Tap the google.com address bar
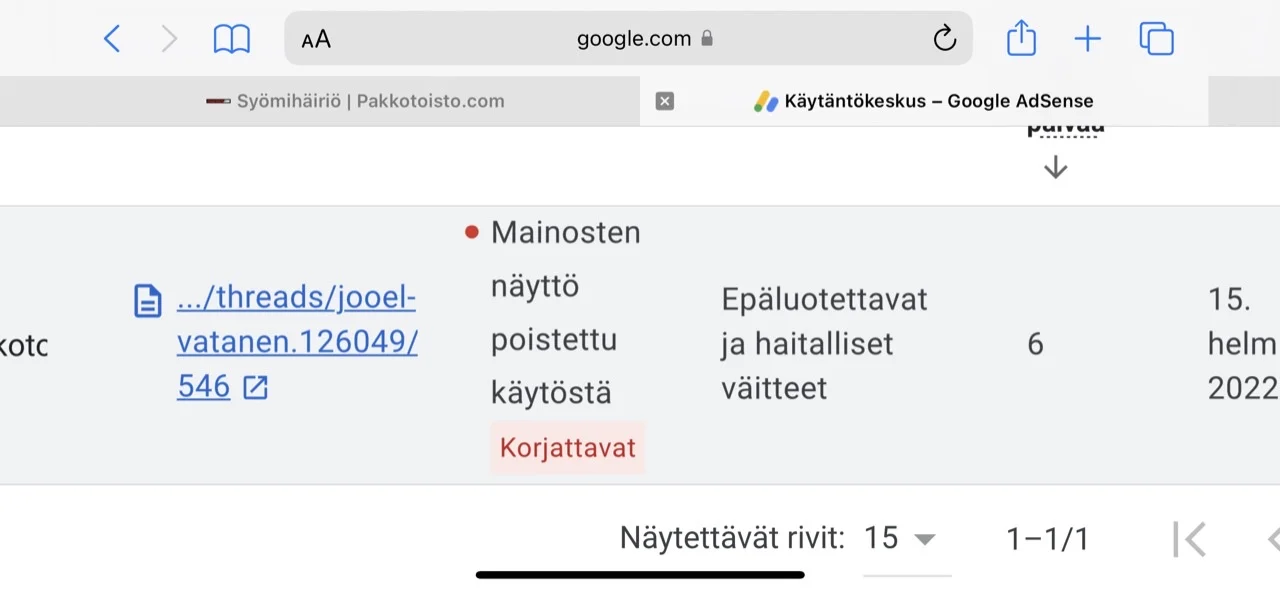Viewport: 1280px width, 591px height. coord(634,39)
